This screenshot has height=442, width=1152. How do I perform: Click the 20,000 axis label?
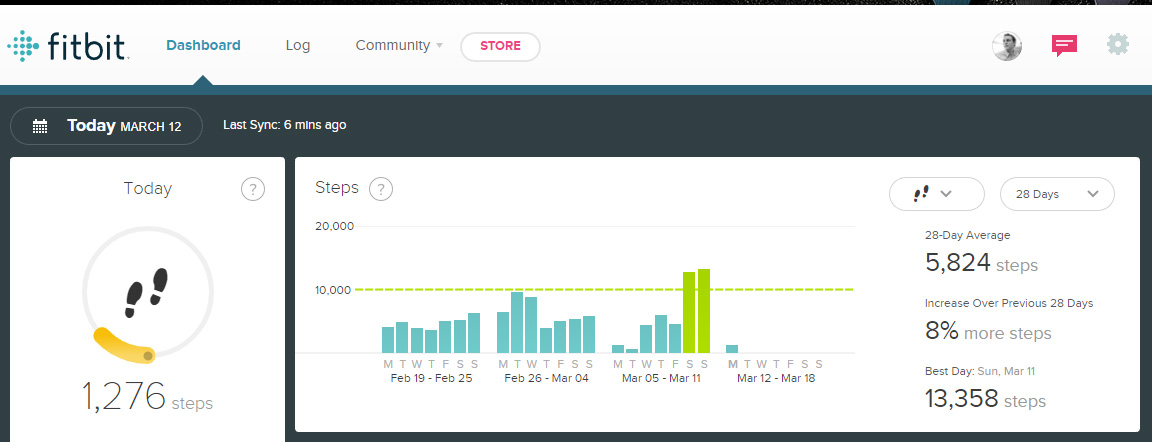click(x=334, y=226)
